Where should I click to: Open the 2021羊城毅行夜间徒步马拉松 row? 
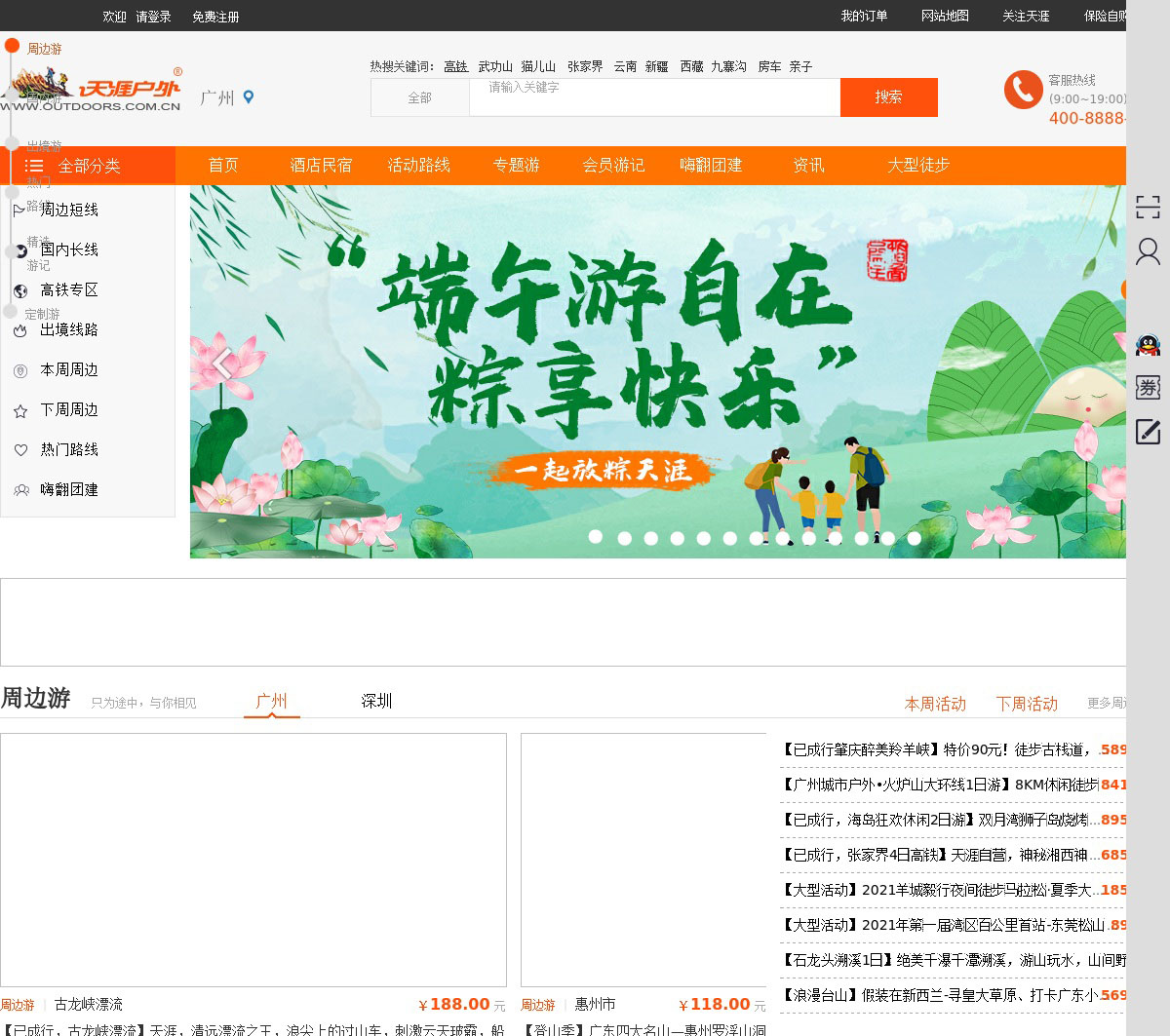[953, 891]
